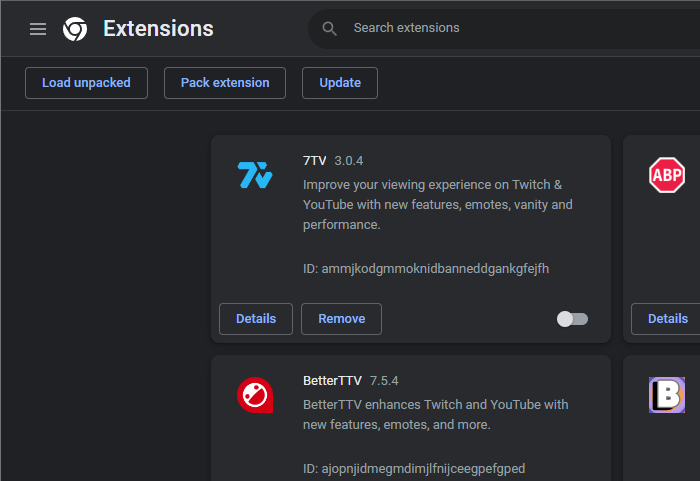This screenshot has height=481, width=700.
Task: Focus the Search extensions field
Action: pos(500,28)
